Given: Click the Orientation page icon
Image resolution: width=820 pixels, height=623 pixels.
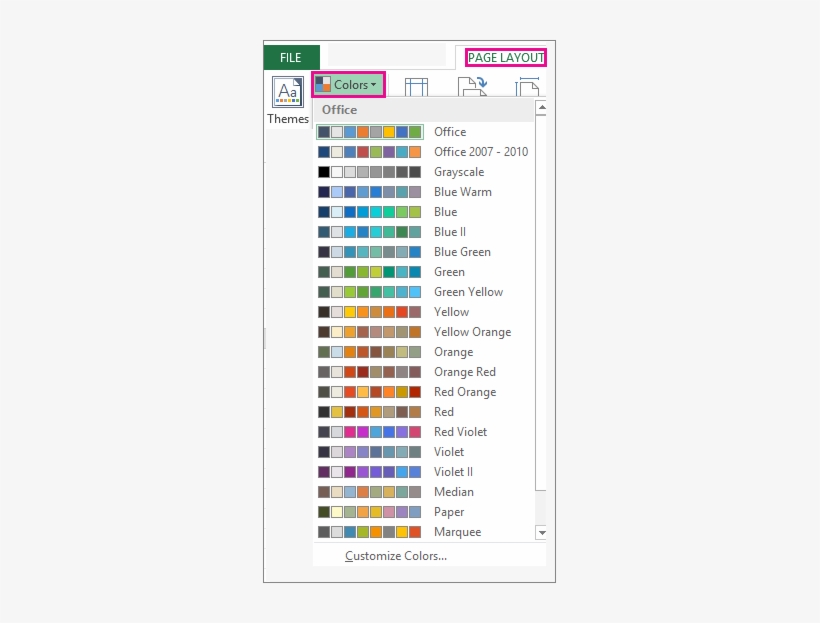Looking at the screenshot, I should tap(472, 86).
